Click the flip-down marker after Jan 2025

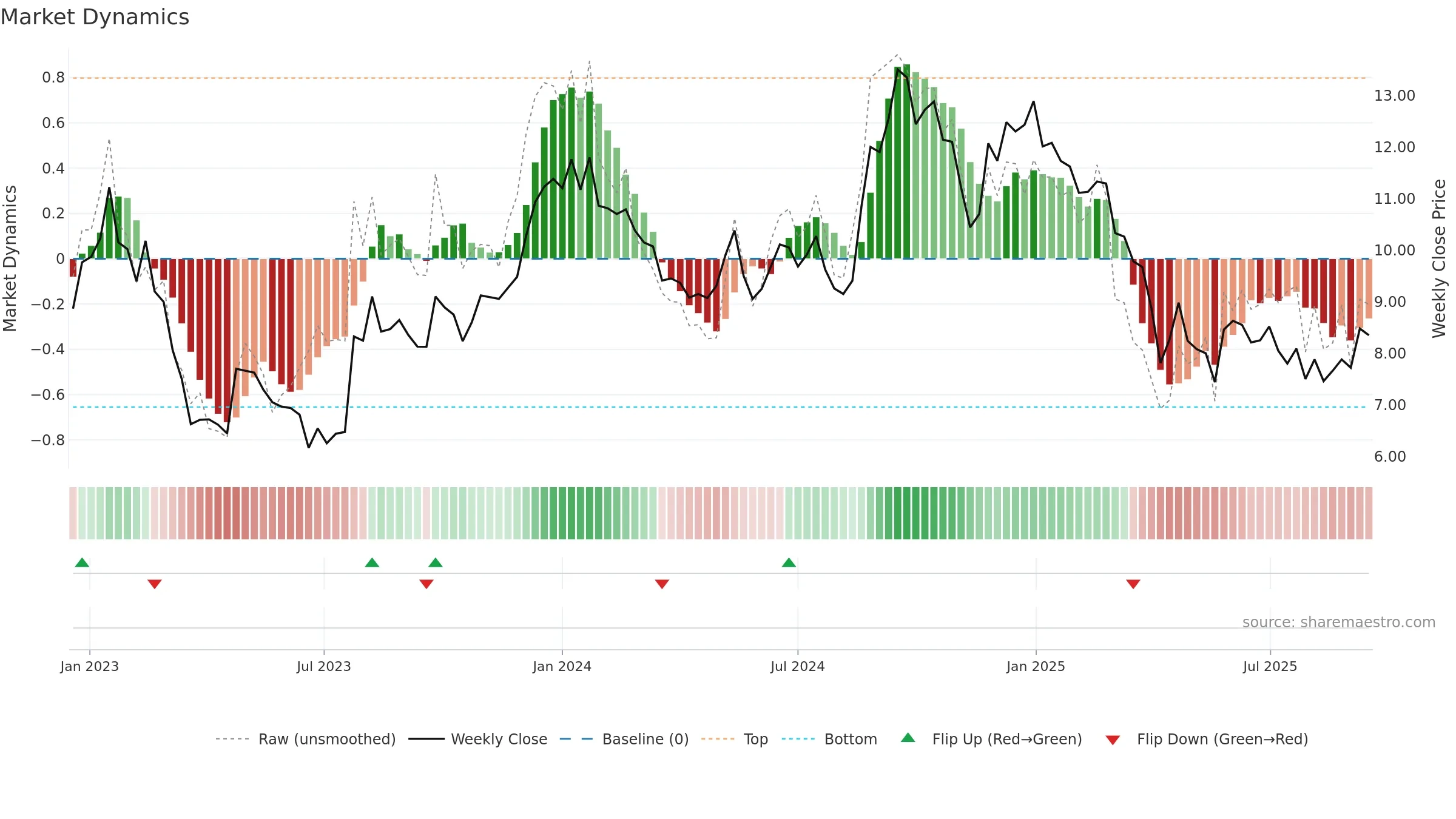point(1133,584)
